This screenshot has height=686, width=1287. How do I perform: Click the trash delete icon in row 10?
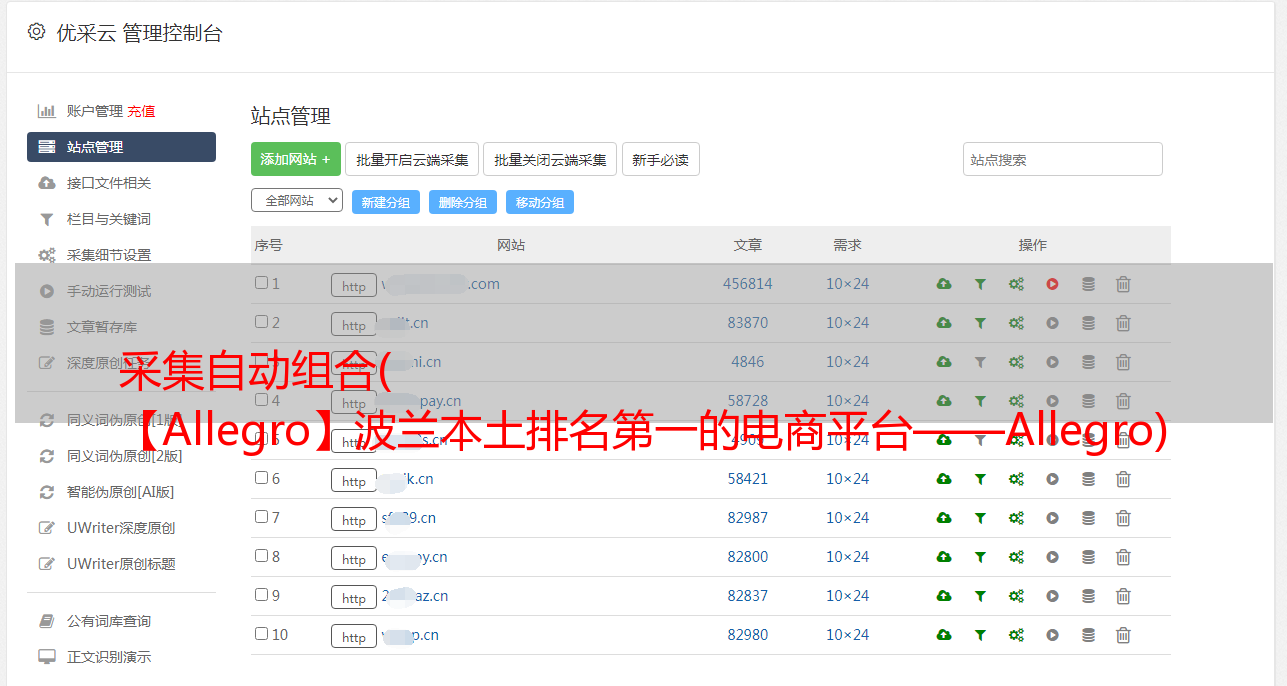[1123, 635]
